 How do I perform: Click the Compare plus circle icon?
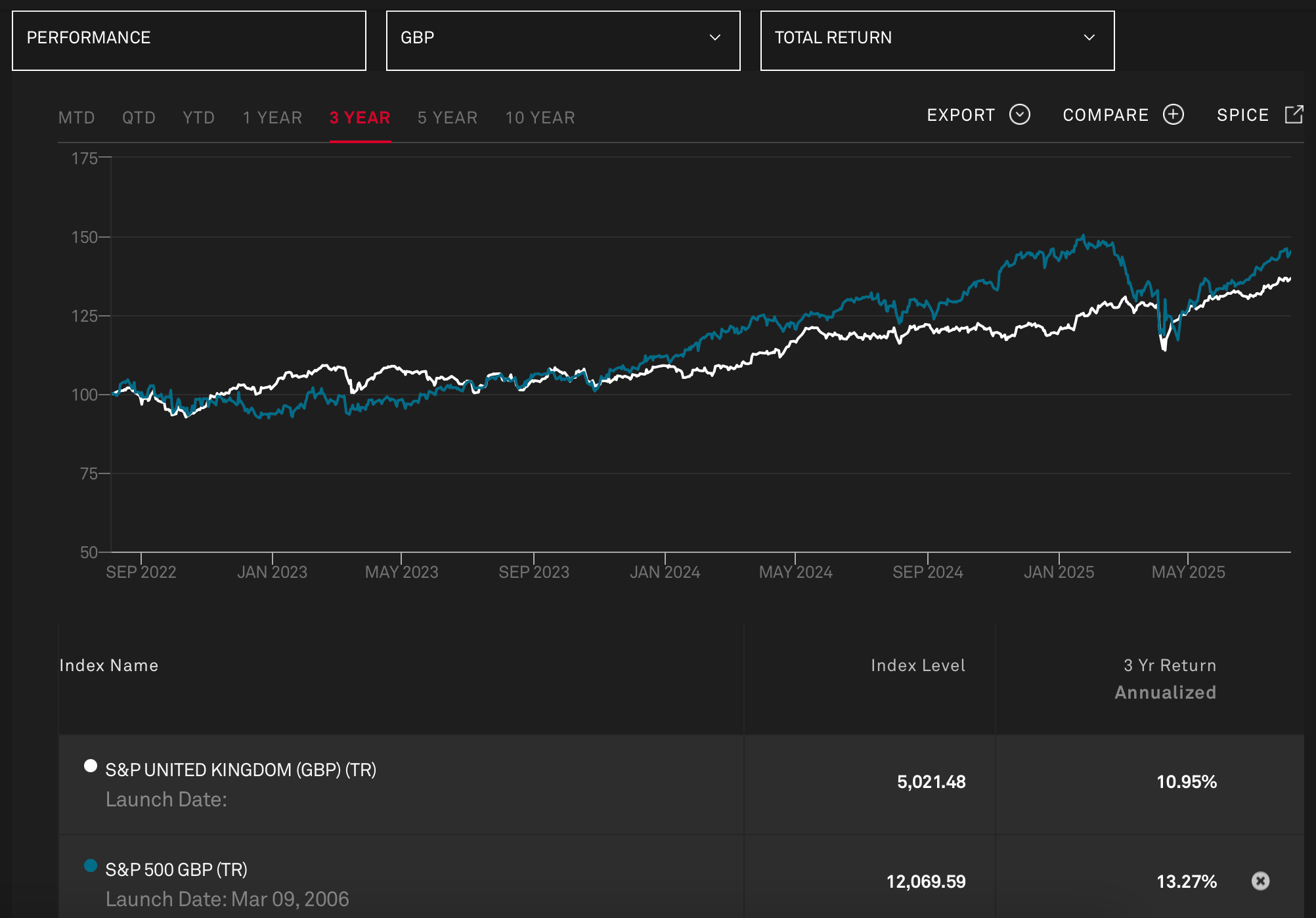click(x=1173, y=115)
